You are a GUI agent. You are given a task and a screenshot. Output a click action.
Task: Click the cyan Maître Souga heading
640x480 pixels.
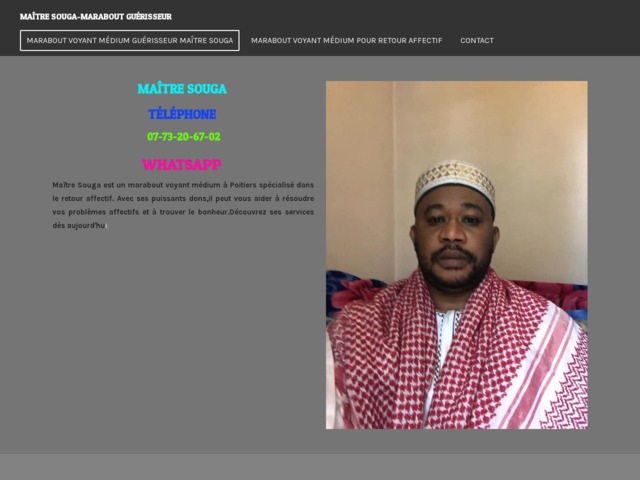(x=182, y=89)
